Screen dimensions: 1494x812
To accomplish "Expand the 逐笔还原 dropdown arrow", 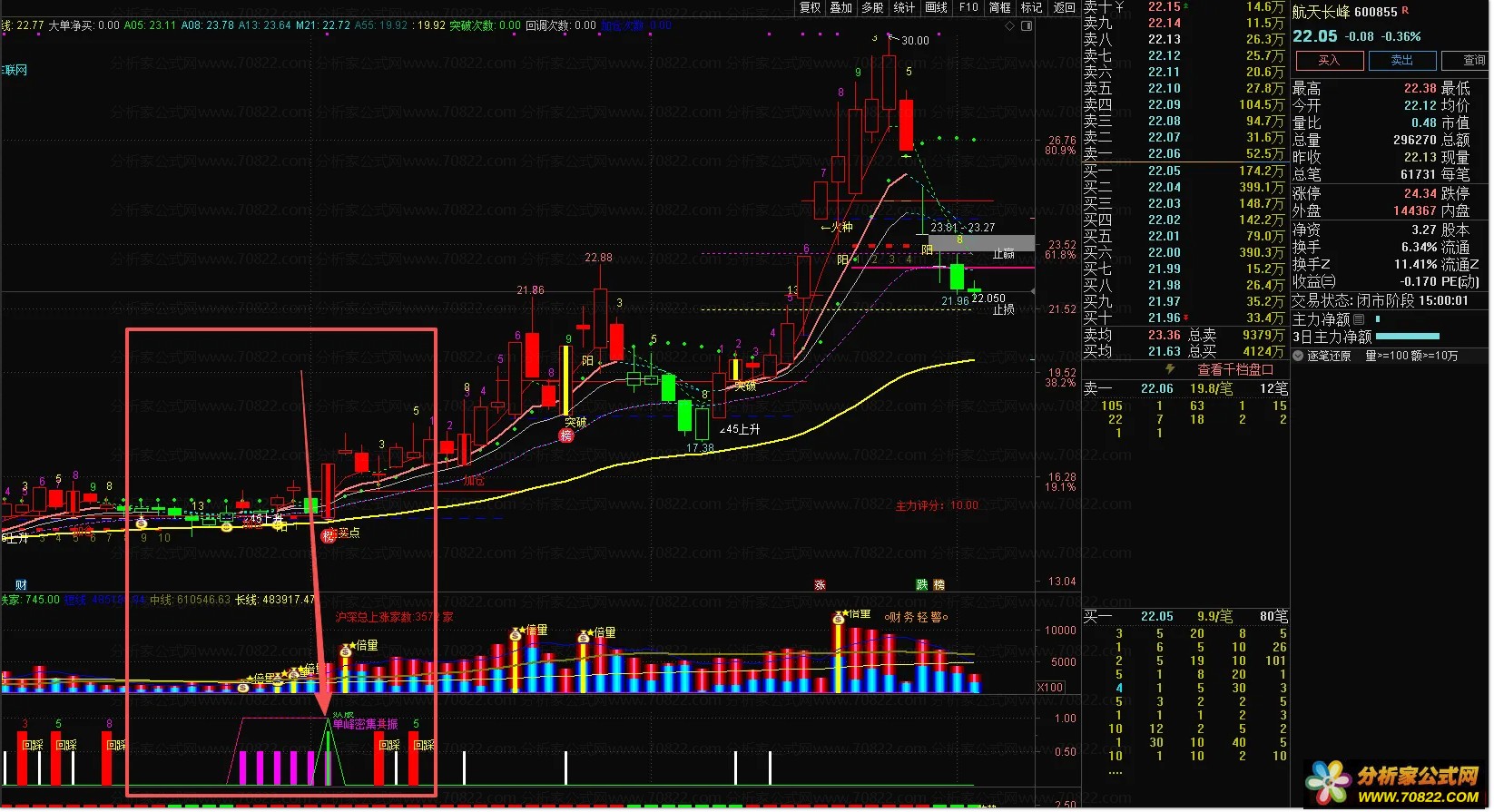I will (x=1298, y=356).
